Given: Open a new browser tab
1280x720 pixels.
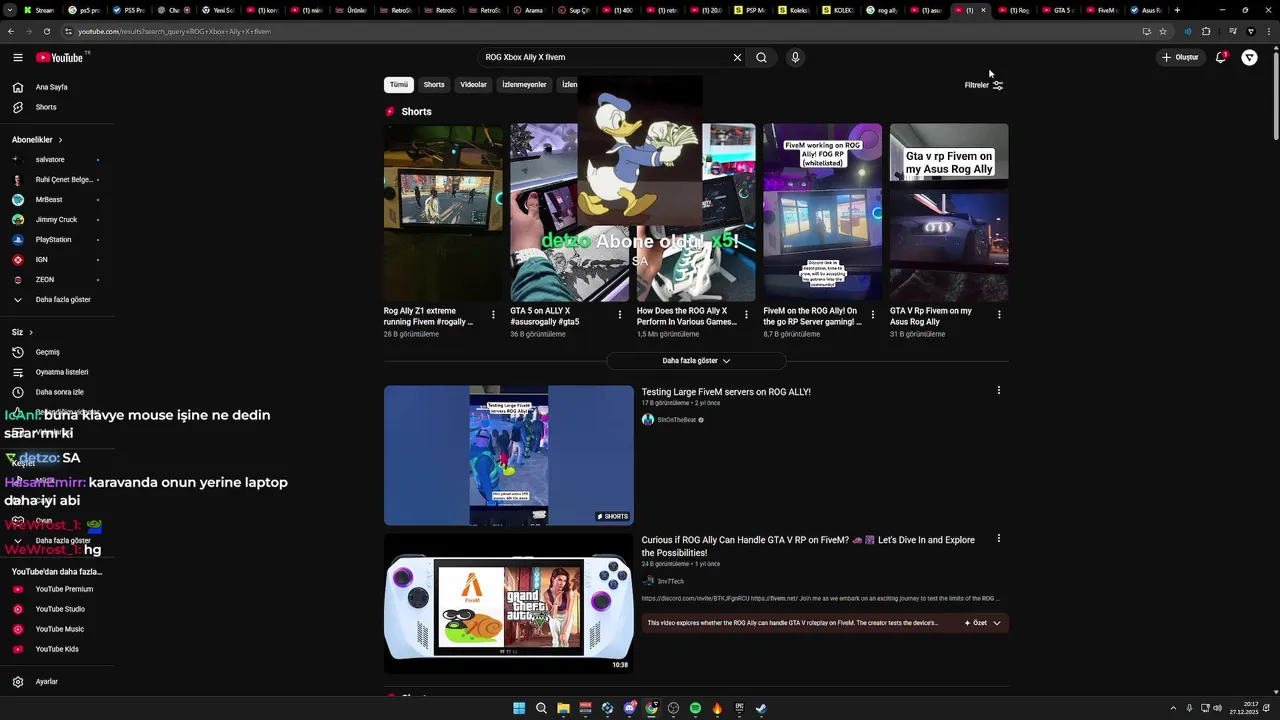Looking at the screenshot, I should [x=1177, y=10].
